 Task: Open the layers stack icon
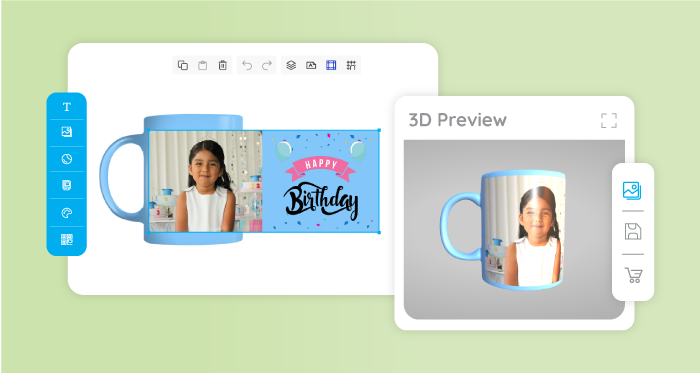tap(291, 65)
